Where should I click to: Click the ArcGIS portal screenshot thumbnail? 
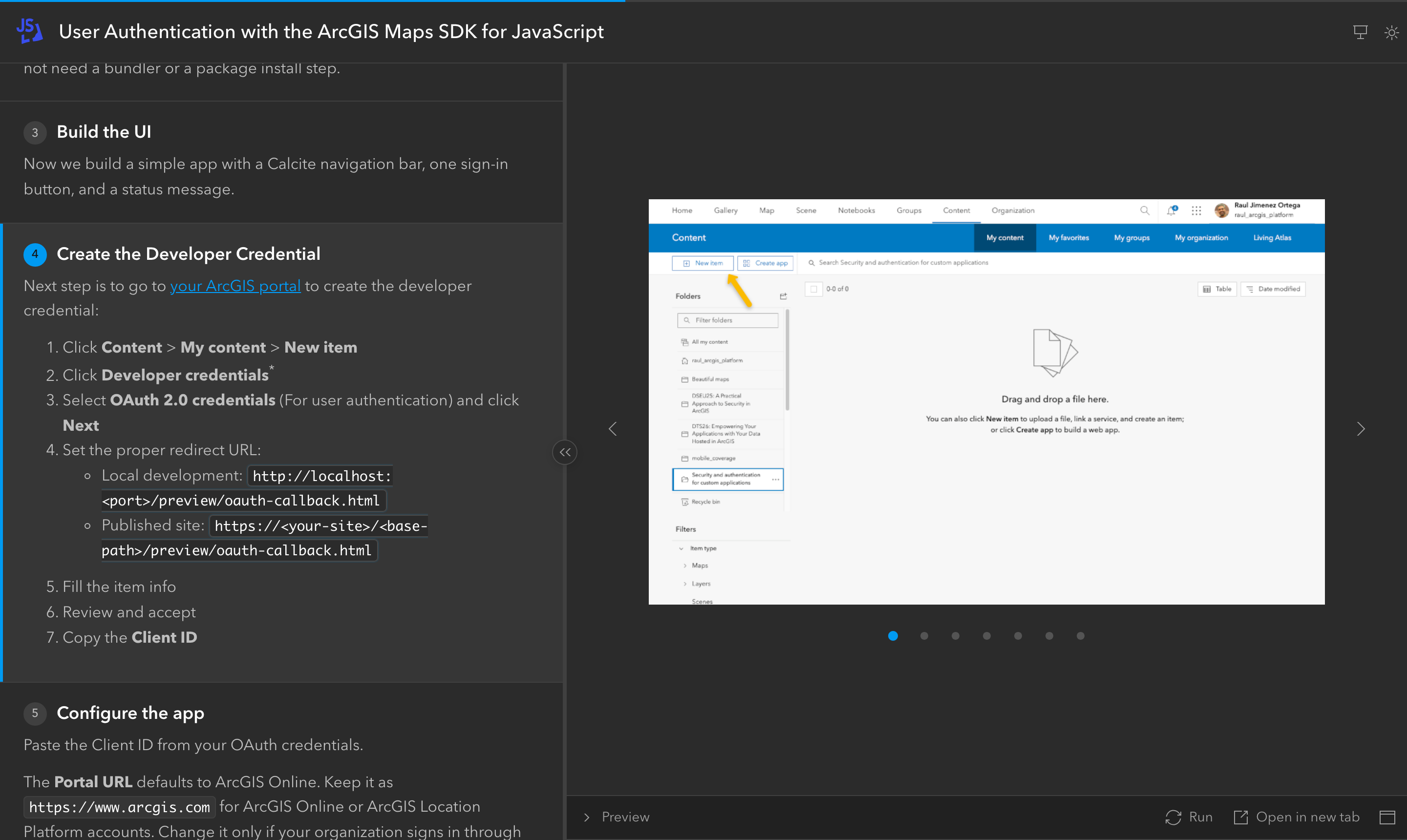pos(986,402)
